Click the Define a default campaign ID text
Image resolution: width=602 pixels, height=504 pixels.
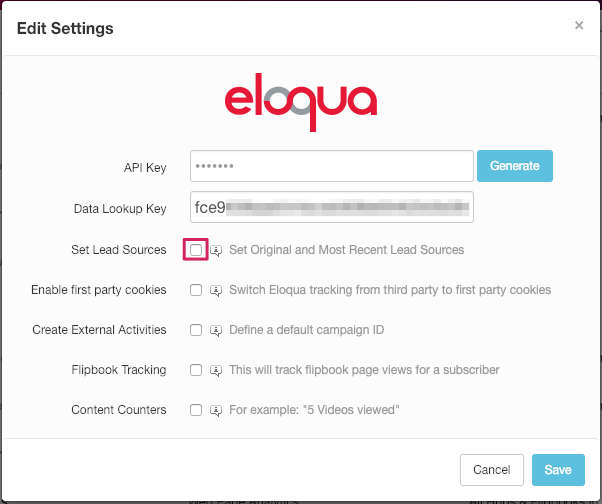(x=307, y=330)
